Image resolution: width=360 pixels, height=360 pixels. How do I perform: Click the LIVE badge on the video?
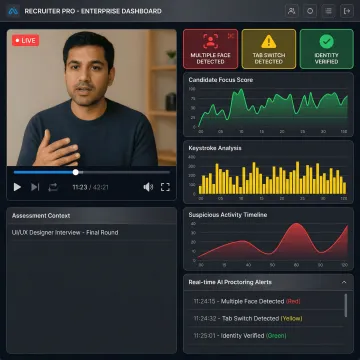pyautogui.click(x=26, y=41)
